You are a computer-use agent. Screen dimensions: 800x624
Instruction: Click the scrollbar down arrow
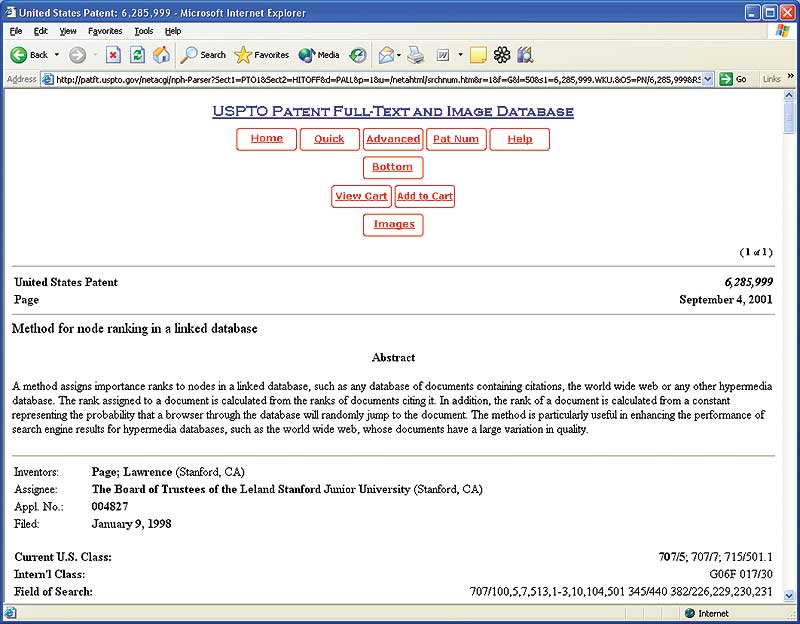(789, 595)
